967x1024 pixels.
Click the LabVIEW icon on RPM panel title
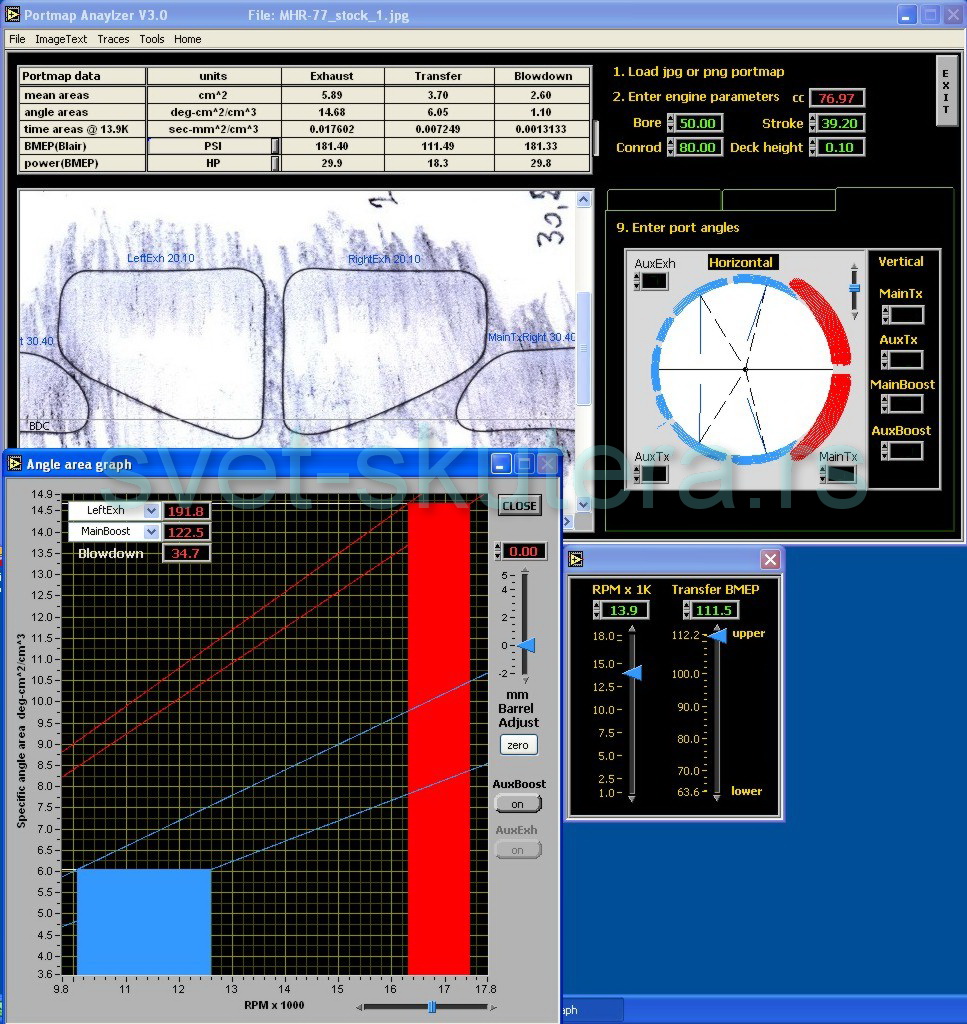pos(576,560)
